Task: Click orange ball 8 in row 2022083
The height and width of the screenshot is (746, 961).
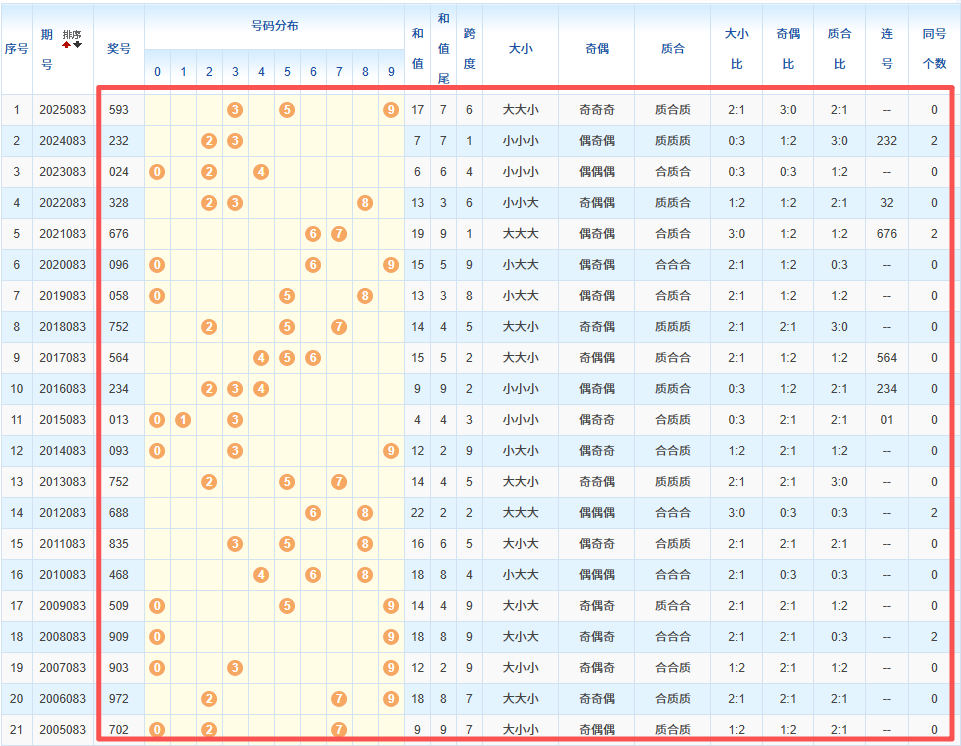Action: pos(365,202)
